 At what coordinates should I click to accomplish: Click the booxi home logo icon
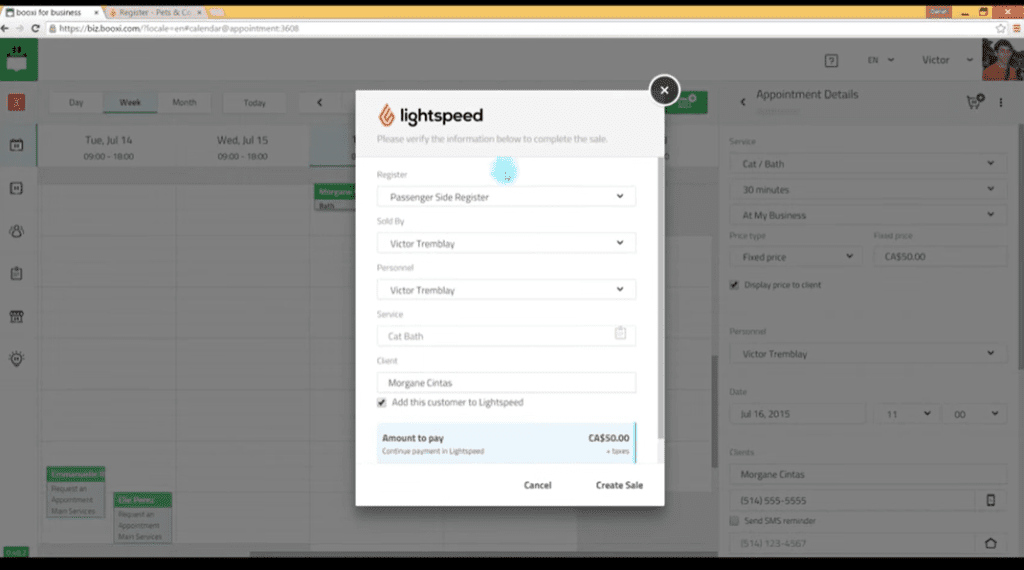pos(18,59)
